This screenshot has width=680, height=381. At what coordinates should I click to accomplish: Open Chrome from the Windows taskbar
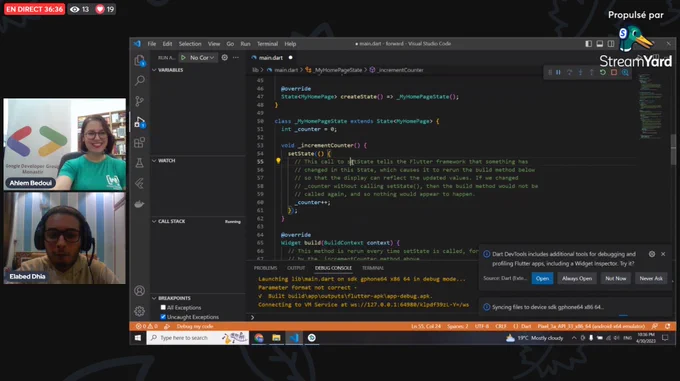coord(259,338)
